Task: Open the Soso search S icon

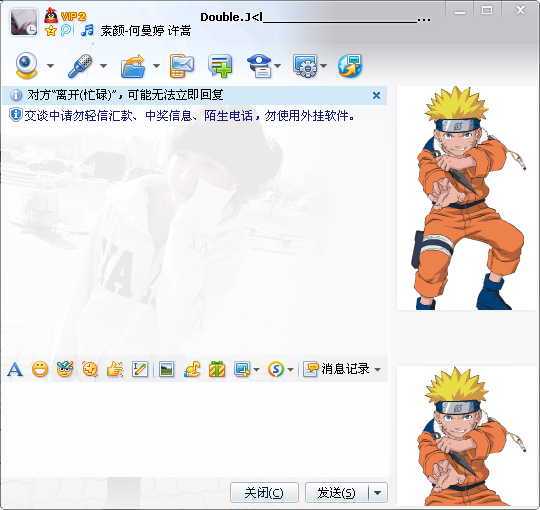Action: click(276, 370)
